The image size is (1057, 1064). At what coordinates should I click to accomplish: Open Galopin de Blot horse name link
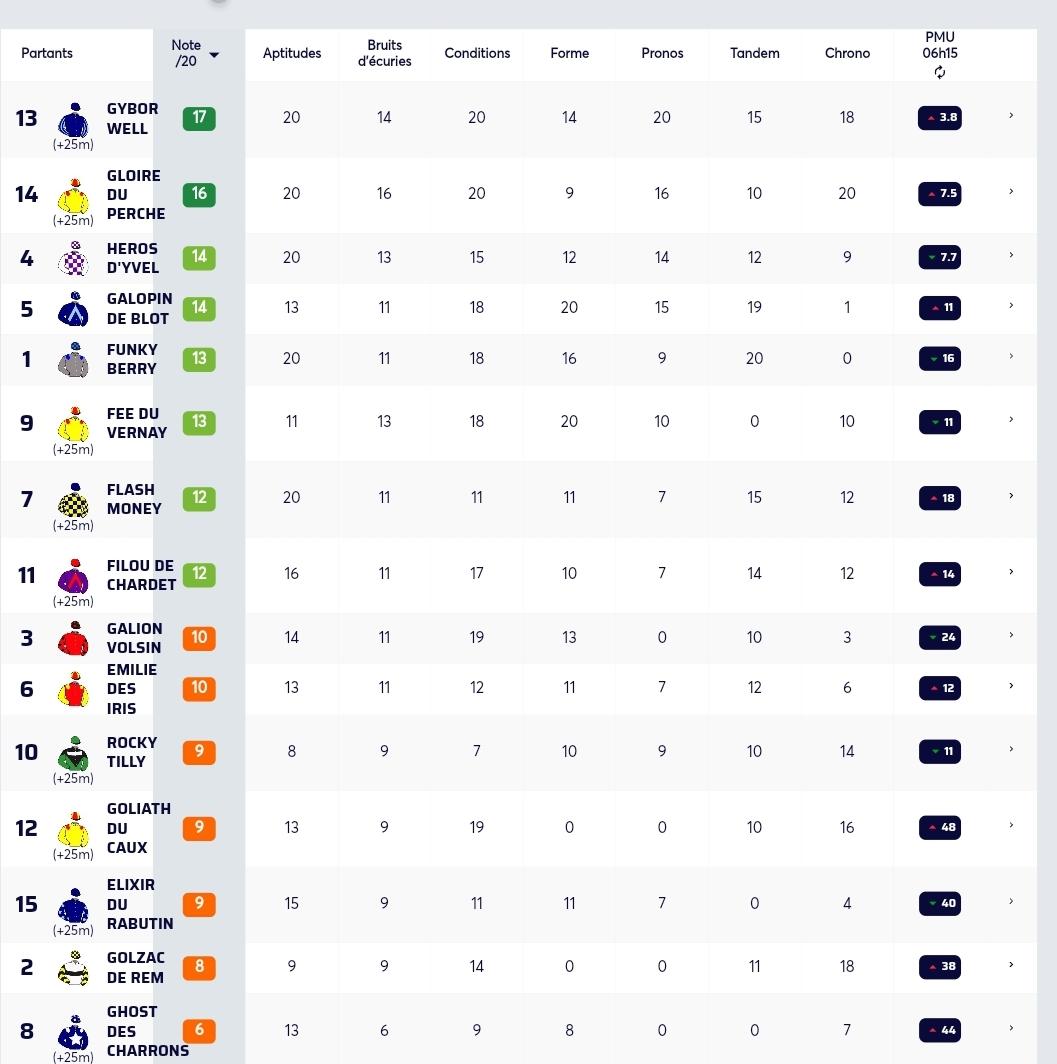[x=139, y=309]
